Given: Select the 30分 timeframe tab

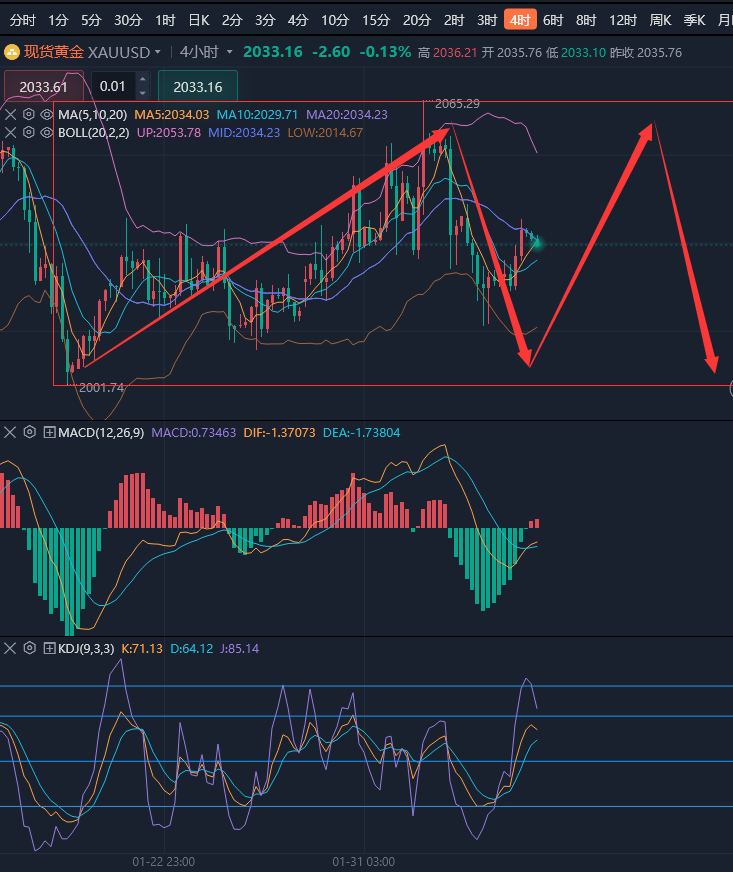Looking at the screenshot, I should 128,20.
